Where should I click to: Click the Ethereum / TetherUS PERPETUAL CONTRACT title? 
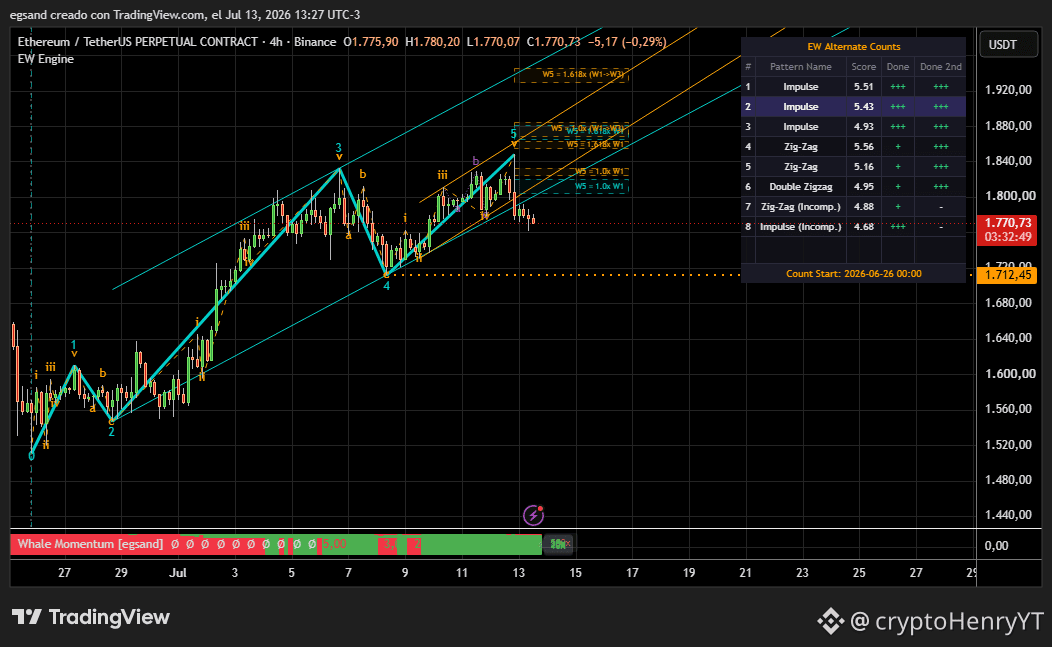coord(138,42)
